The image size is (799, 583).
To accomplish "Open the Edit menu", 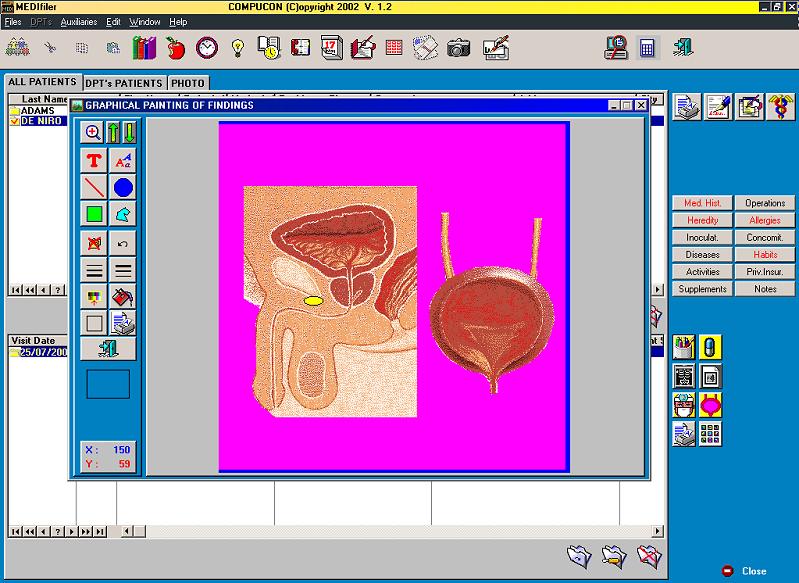I will [113, 22].
